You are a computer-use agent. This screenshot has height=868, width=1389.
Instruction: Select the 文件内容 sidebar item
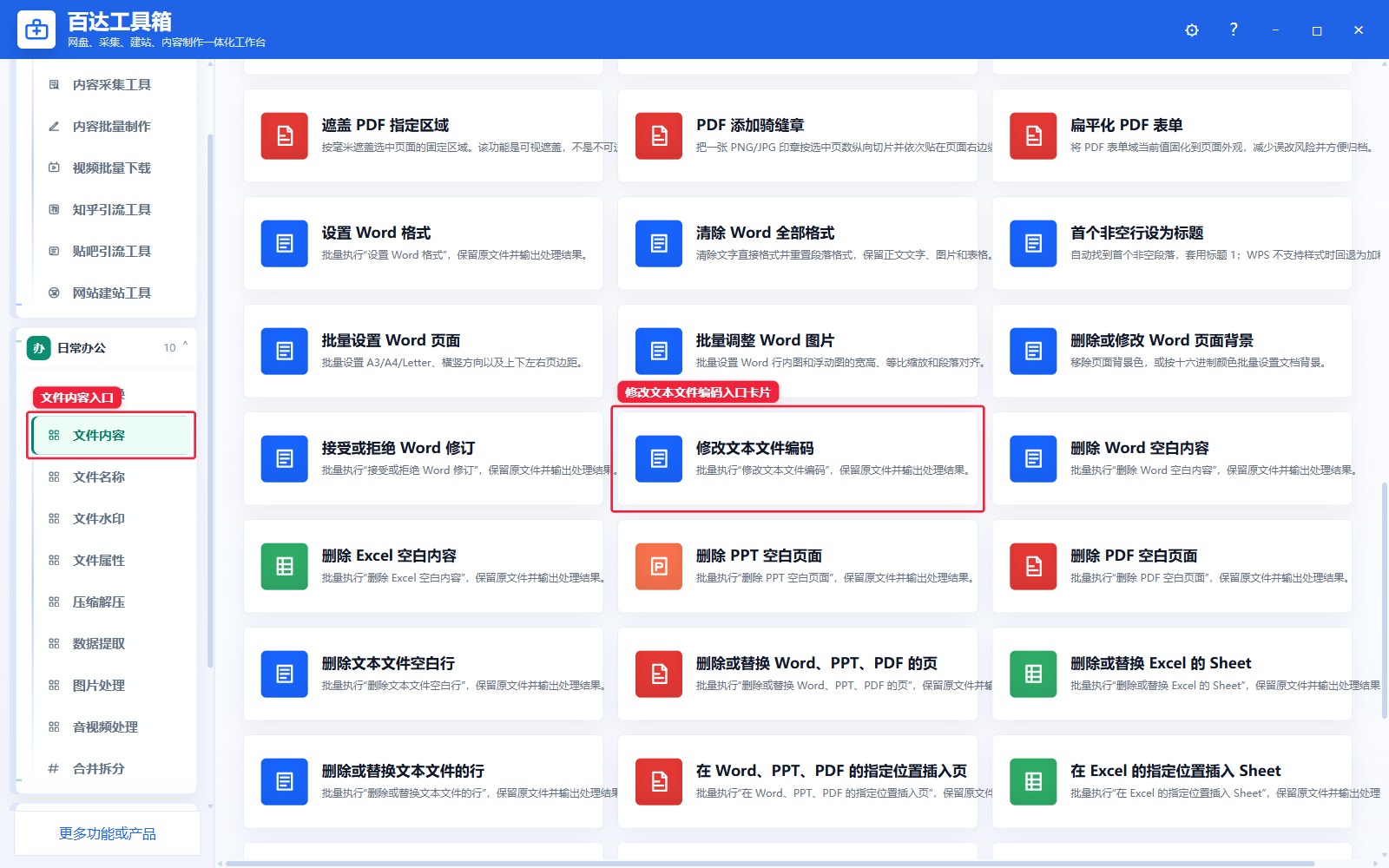click(x=111, y=436)
